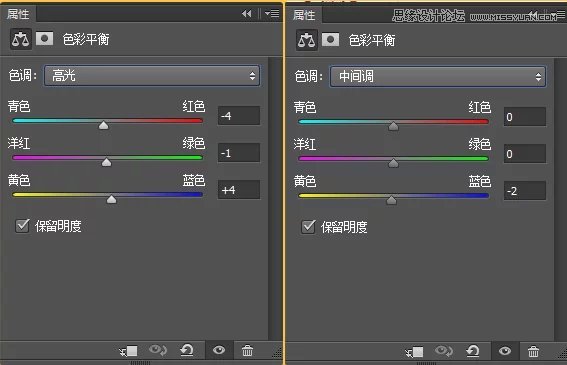Viewport: 567px width, 365px height.
Task: Click the 青色 label in left panel
Action: point(19,106)
